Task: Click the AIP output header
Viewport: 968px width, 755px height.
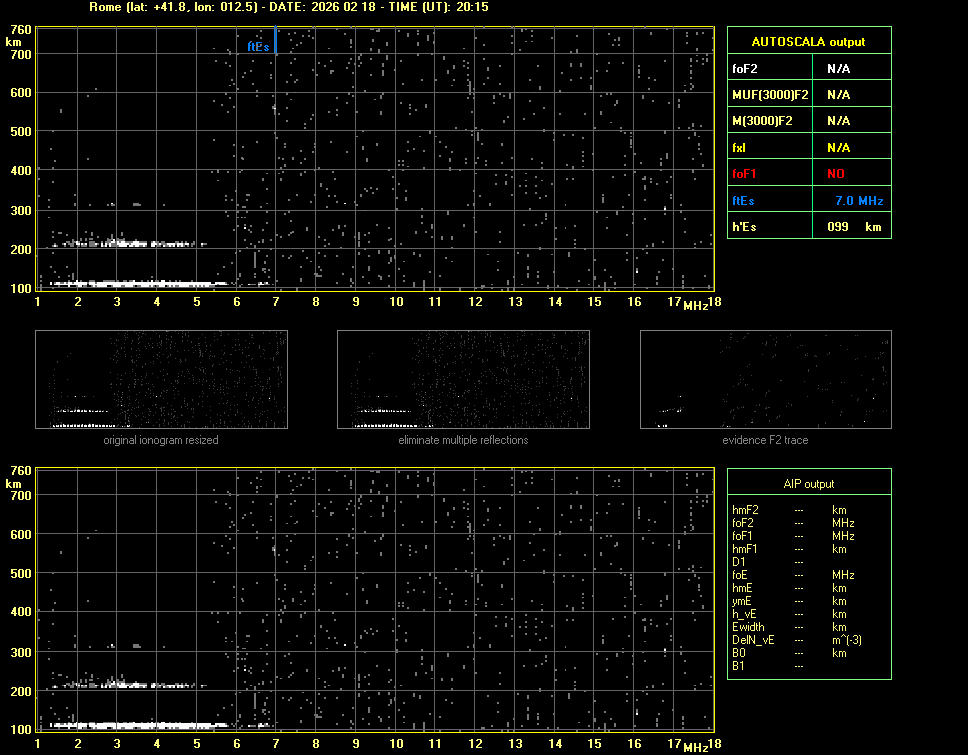Action: 808,484
